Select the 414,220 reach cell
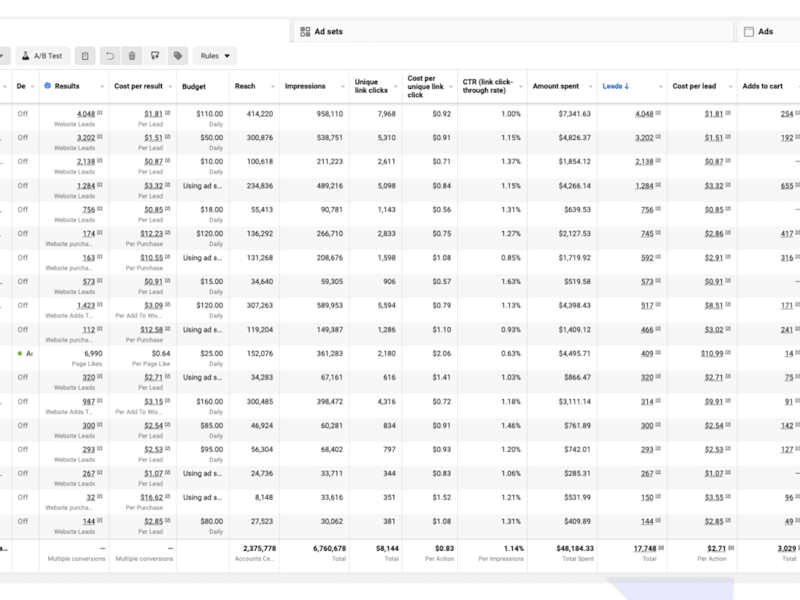Viewport: 800px width, 600px height. coord(254,118)
